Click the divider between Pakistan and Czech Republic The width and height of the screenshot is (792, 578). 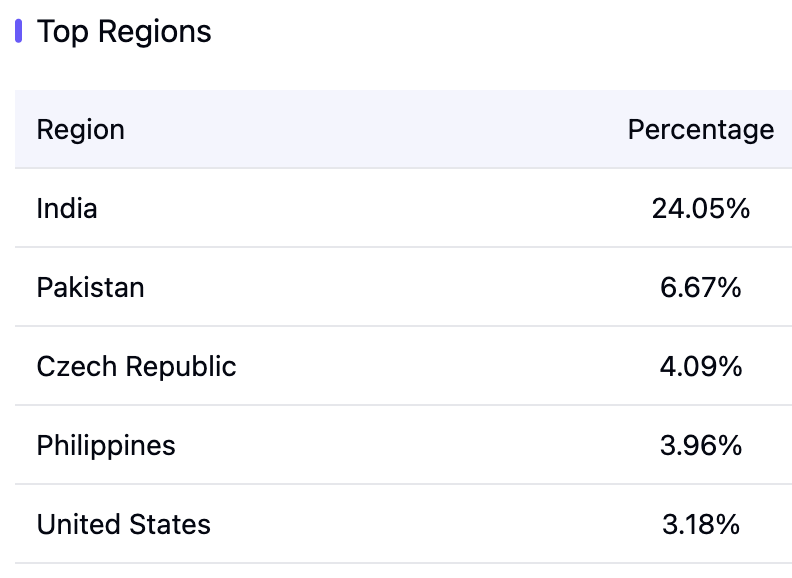(400, 326)
